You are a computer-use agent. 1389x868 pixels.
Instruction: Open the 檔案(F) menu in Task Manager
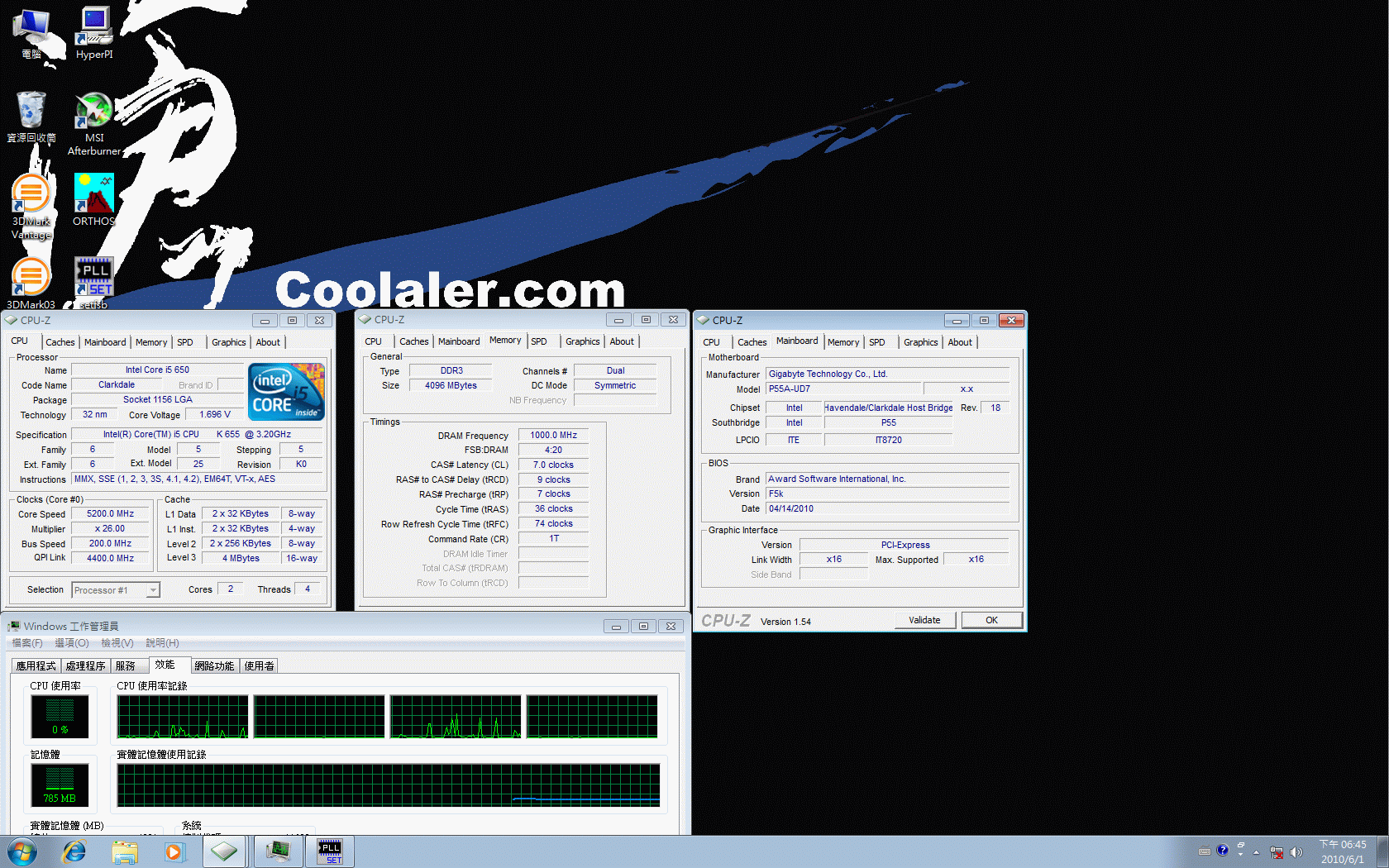tap(27, 643)
